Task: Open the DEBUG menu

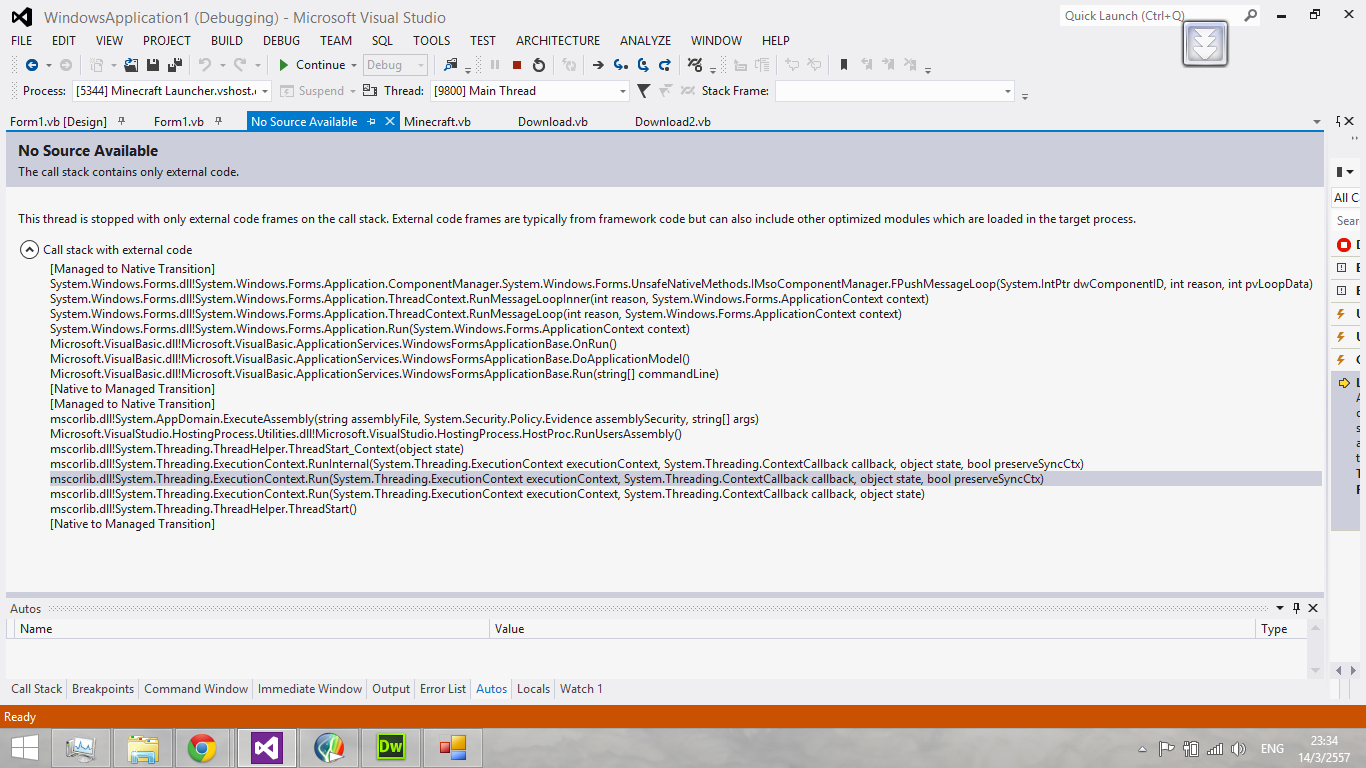Action: (281, 41)
